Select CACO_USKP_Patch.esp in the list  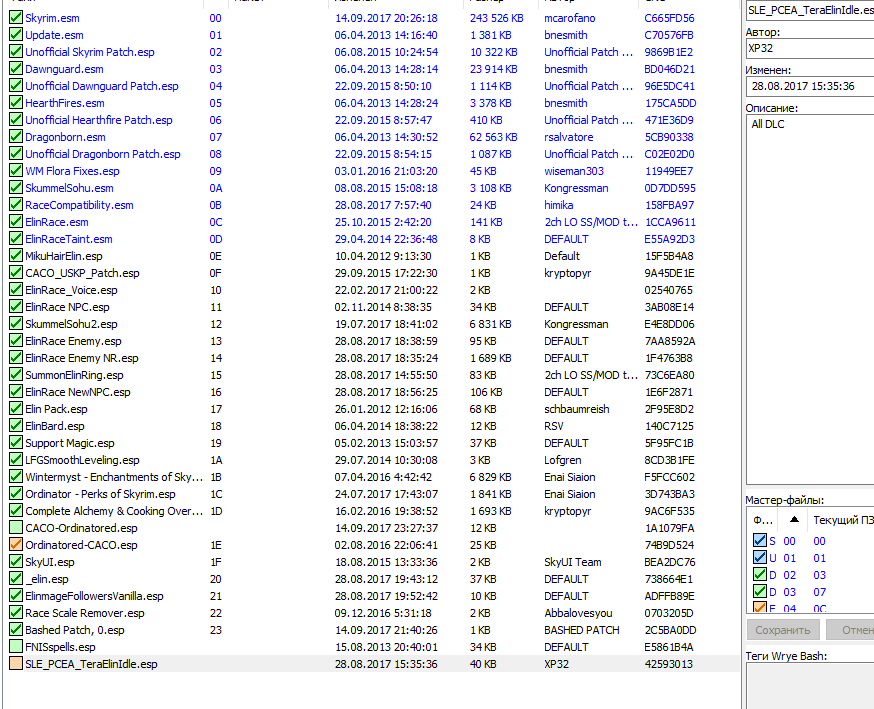[x=82, y=273]
